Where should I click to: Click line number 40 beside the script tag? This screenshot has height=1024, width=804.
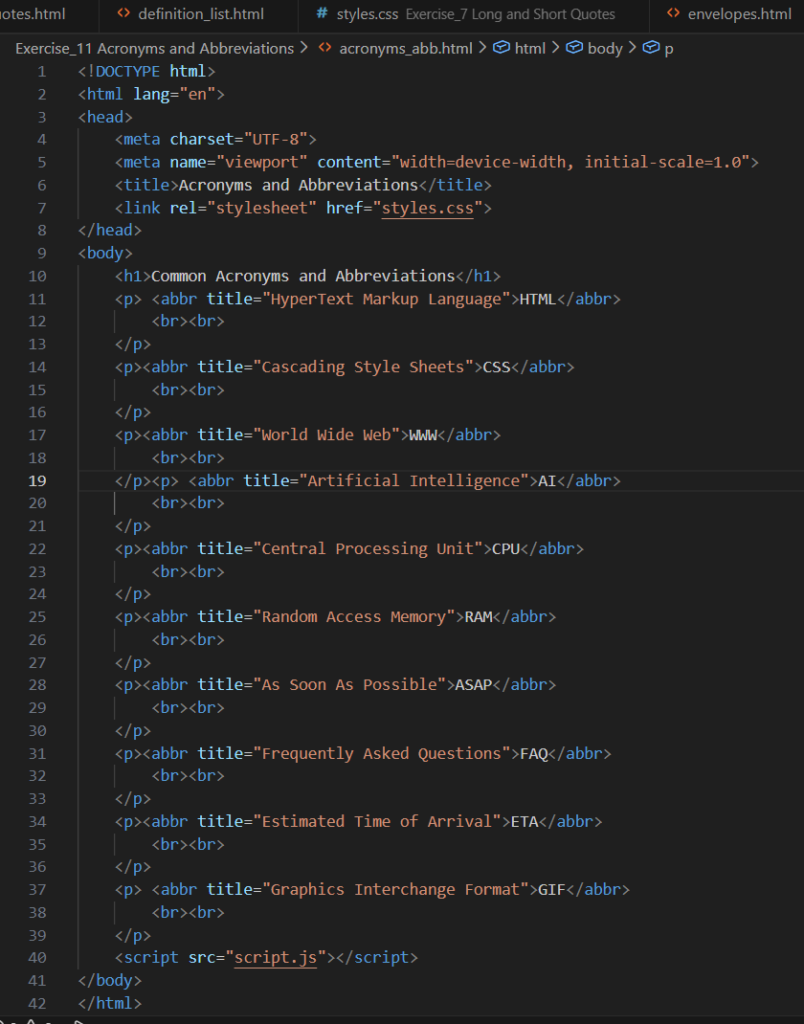point(37,958)
